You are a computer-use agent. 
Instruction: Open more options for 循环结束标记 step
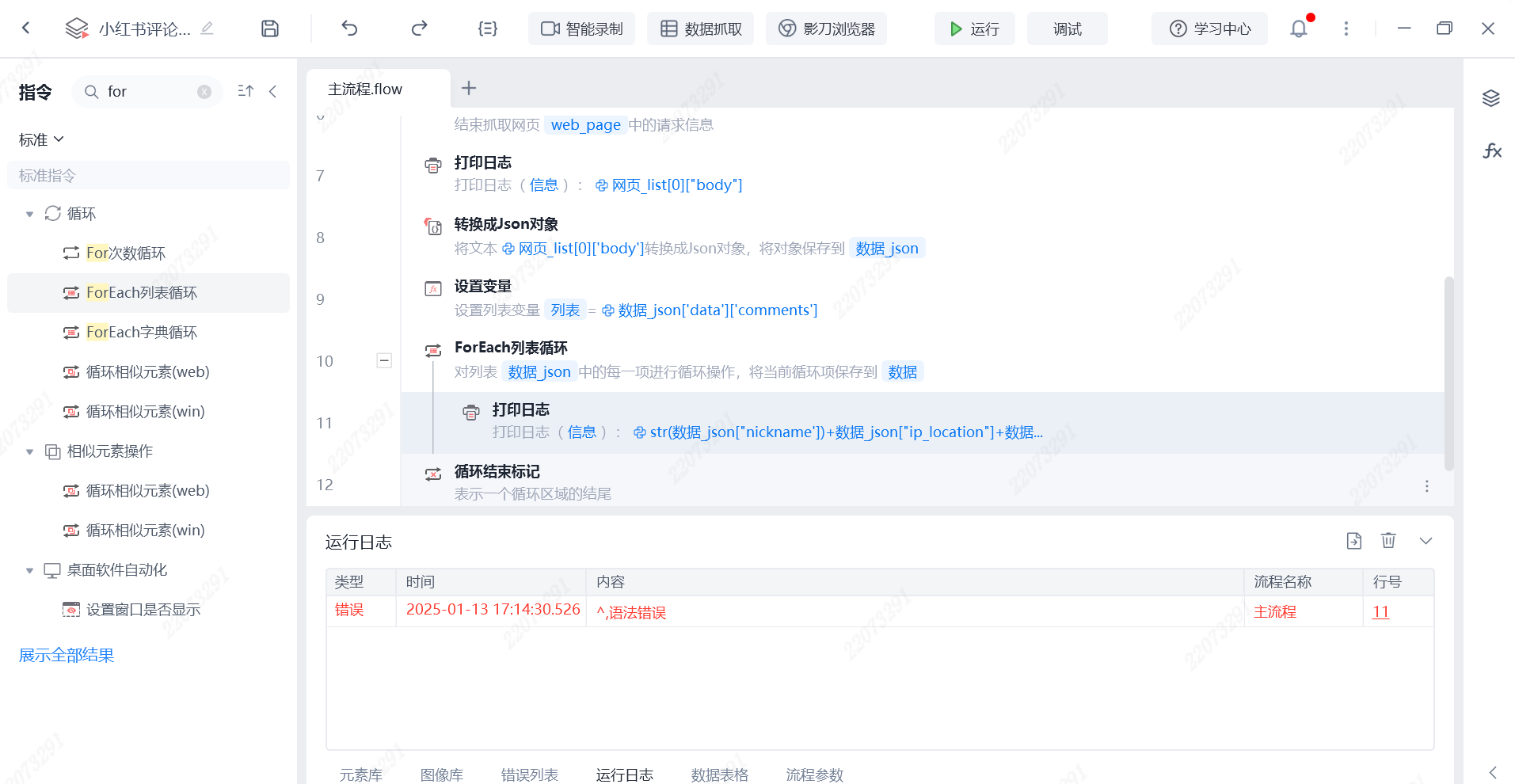1426,486
